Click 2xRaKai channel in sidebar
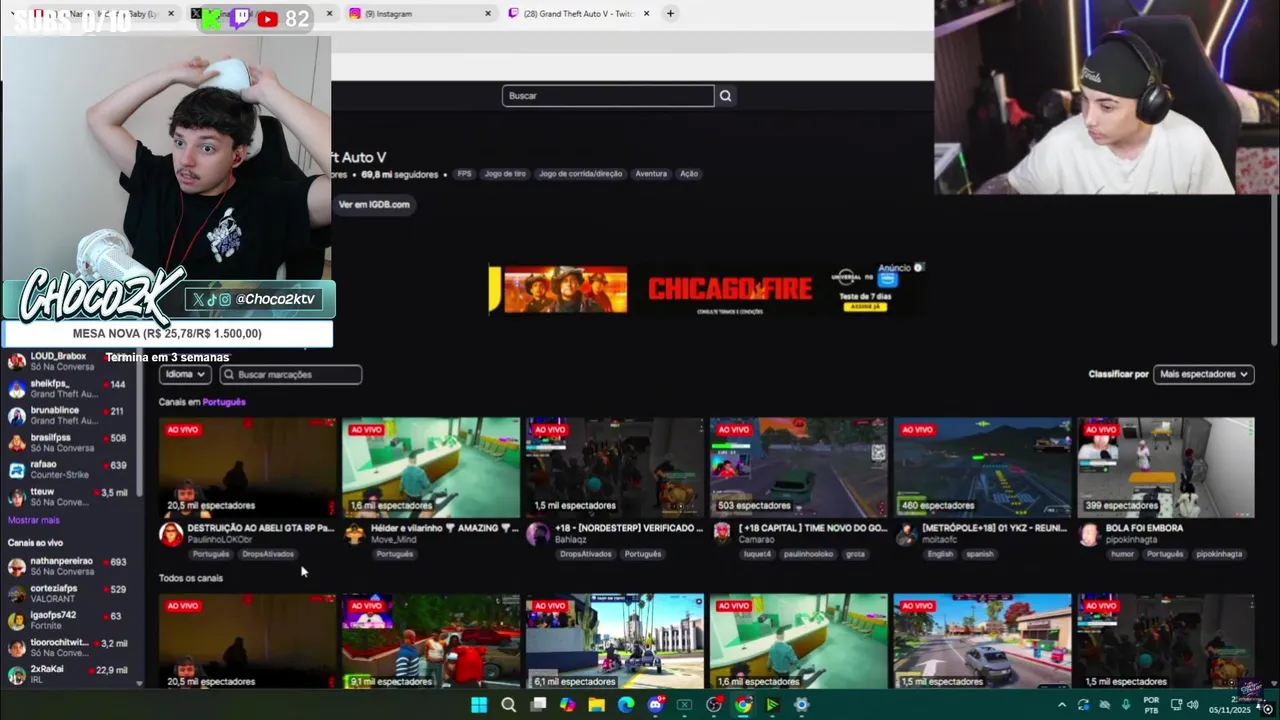The image size is (1280, 720). coord(68,674)
